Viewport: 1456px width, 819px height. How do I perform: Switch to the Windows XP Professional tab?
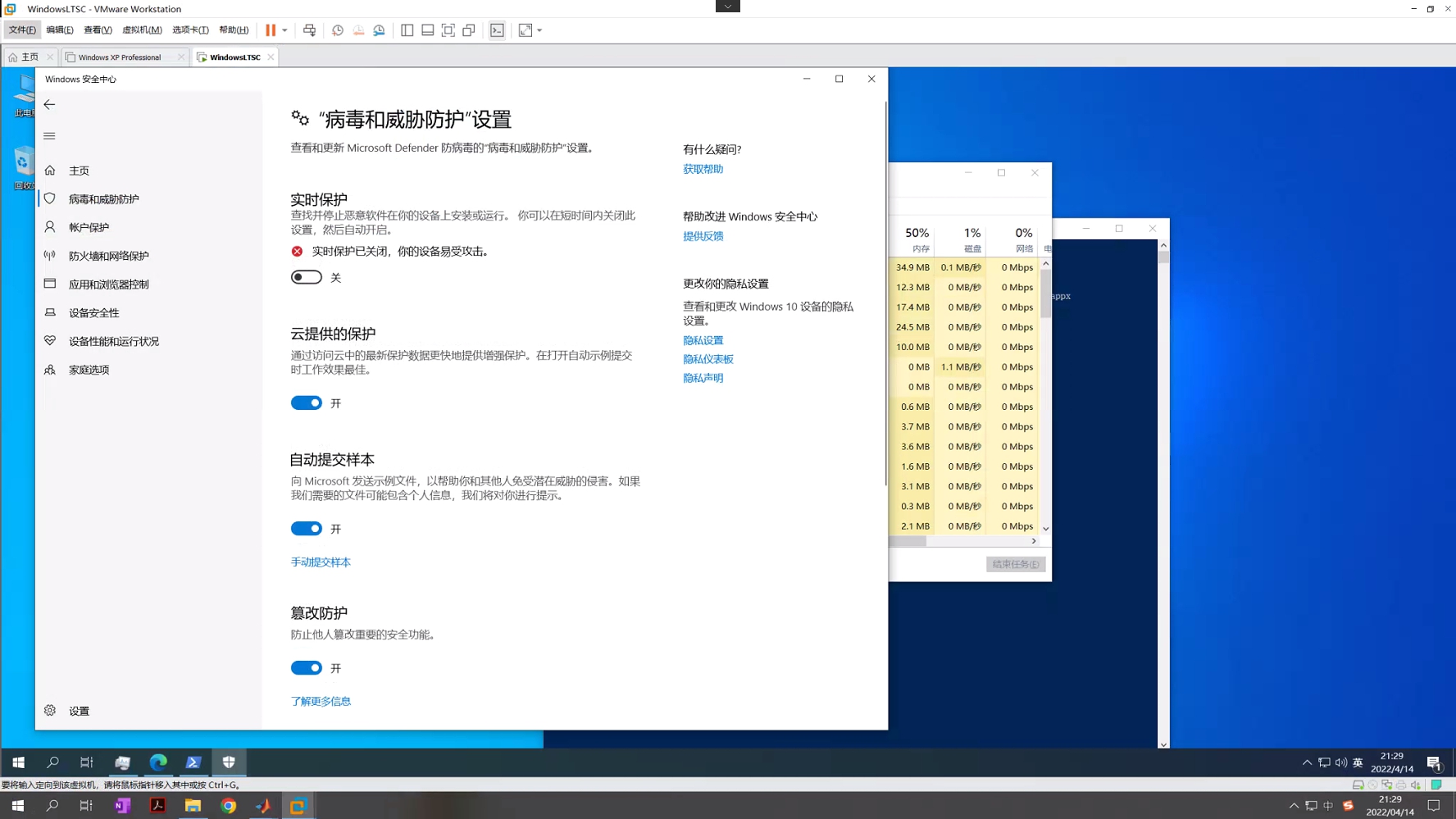click(125, 57)
